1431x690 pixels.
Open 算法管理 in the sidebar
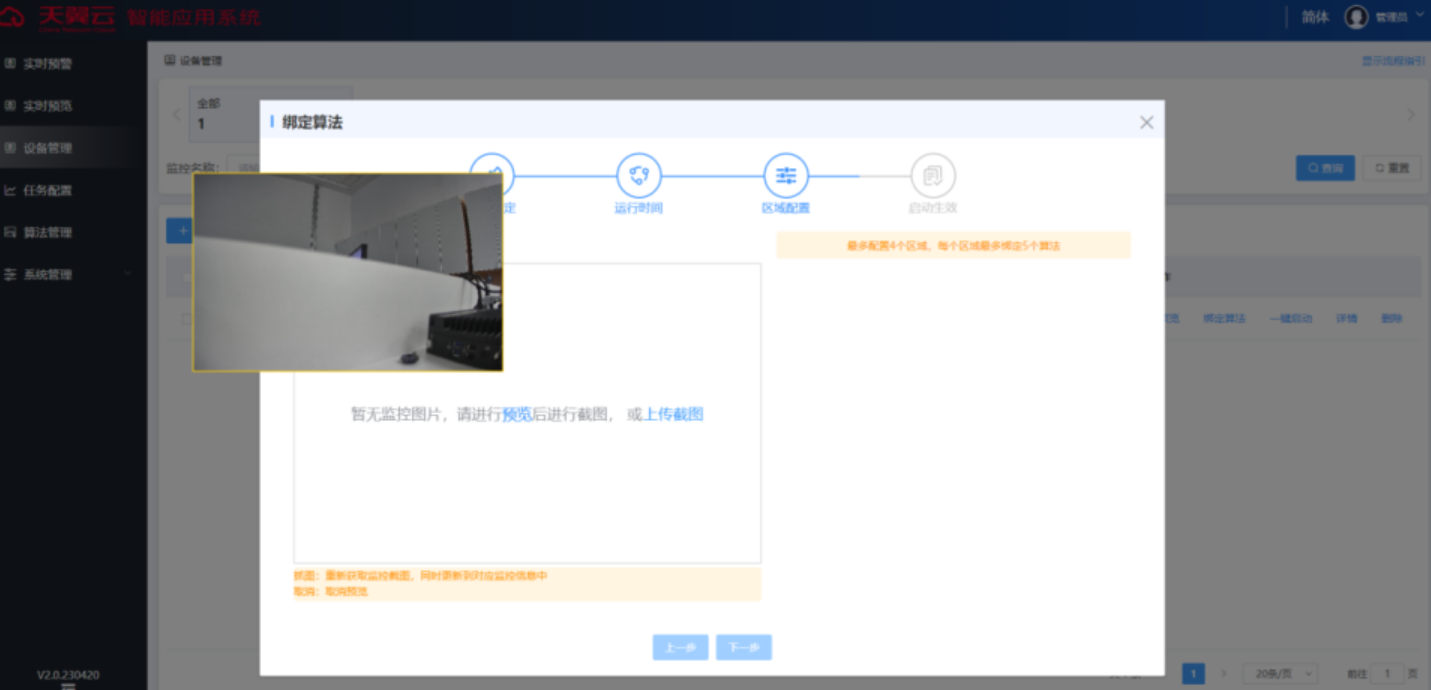coord(47,232)
